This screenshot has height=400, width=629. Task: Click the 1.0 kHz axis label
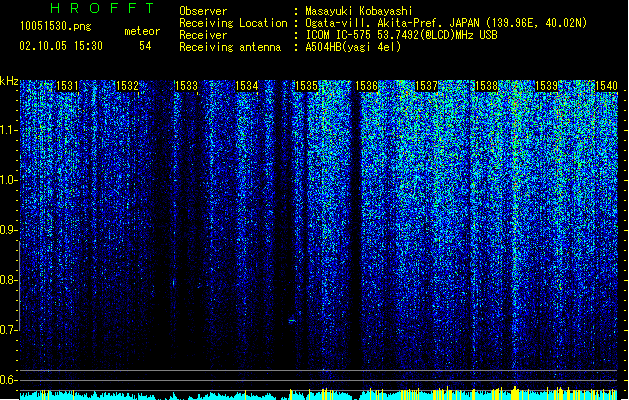[x=8, y=180]
